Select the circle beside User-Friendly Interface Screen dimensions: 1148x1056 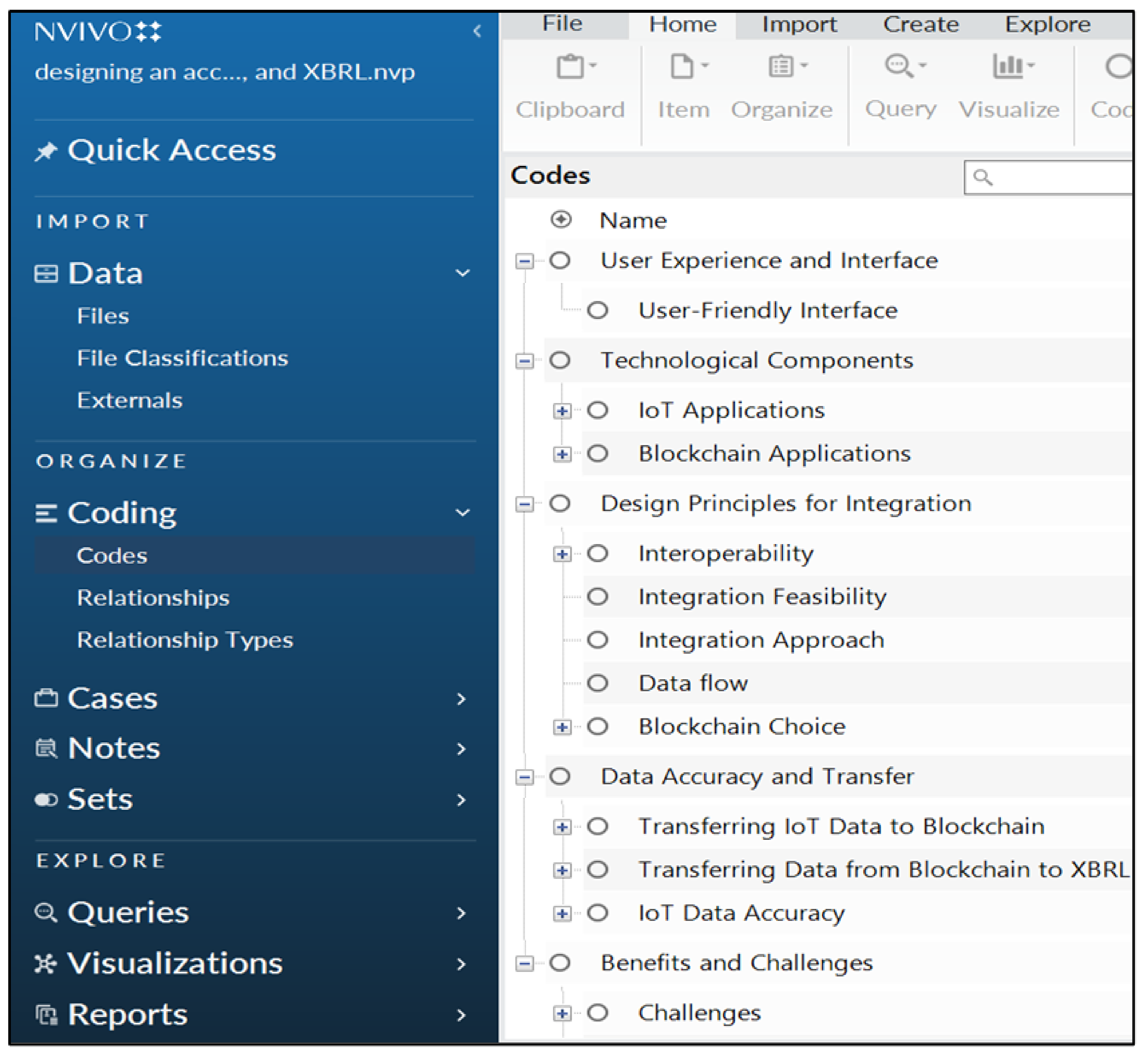(x=598, y=311)
